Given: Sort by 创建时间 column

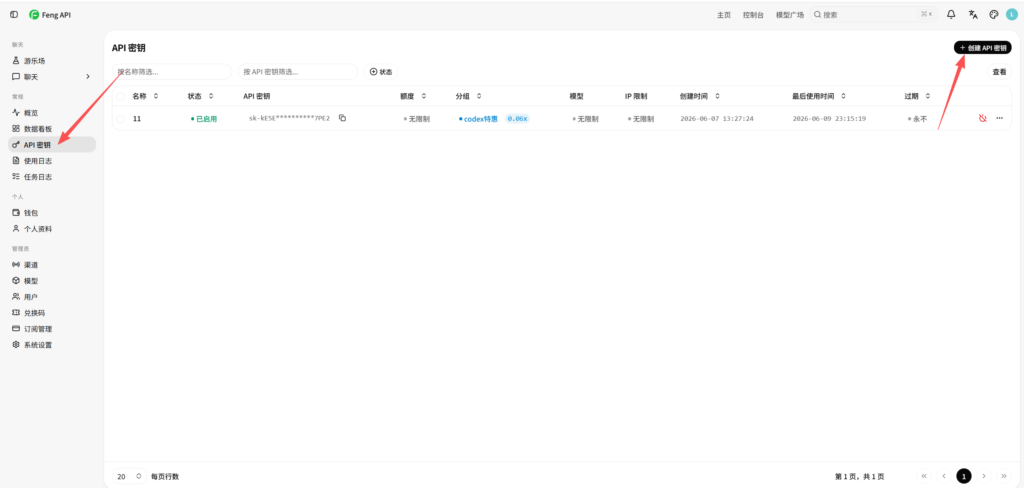Looking at the screenshot, I should click(699, 96).
